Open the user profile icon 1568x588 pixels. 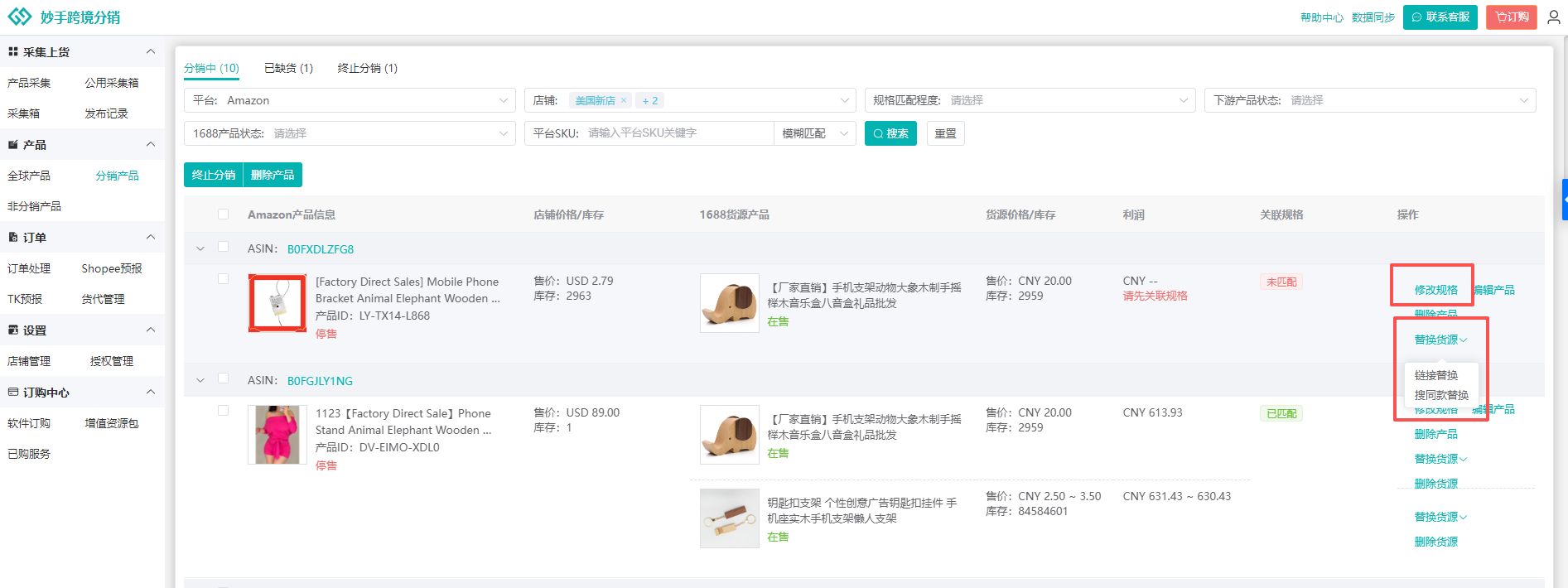(1553, 17)
